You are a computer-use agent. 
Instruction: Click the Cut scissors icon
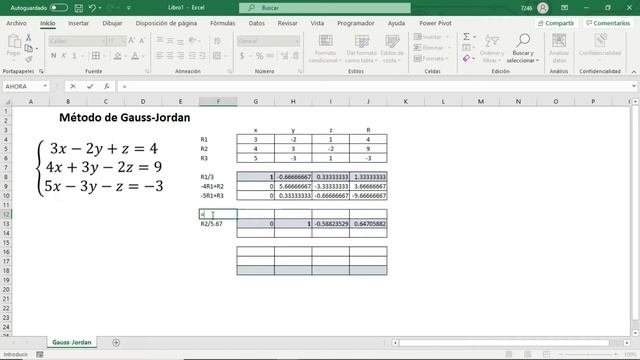pos(29,38)
